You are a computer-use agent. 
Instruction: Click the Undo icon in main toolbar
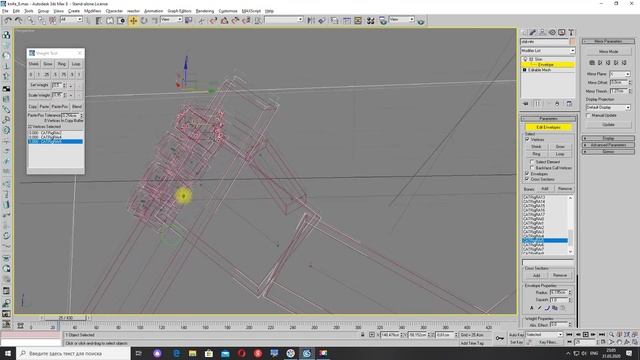pos(8,20)
